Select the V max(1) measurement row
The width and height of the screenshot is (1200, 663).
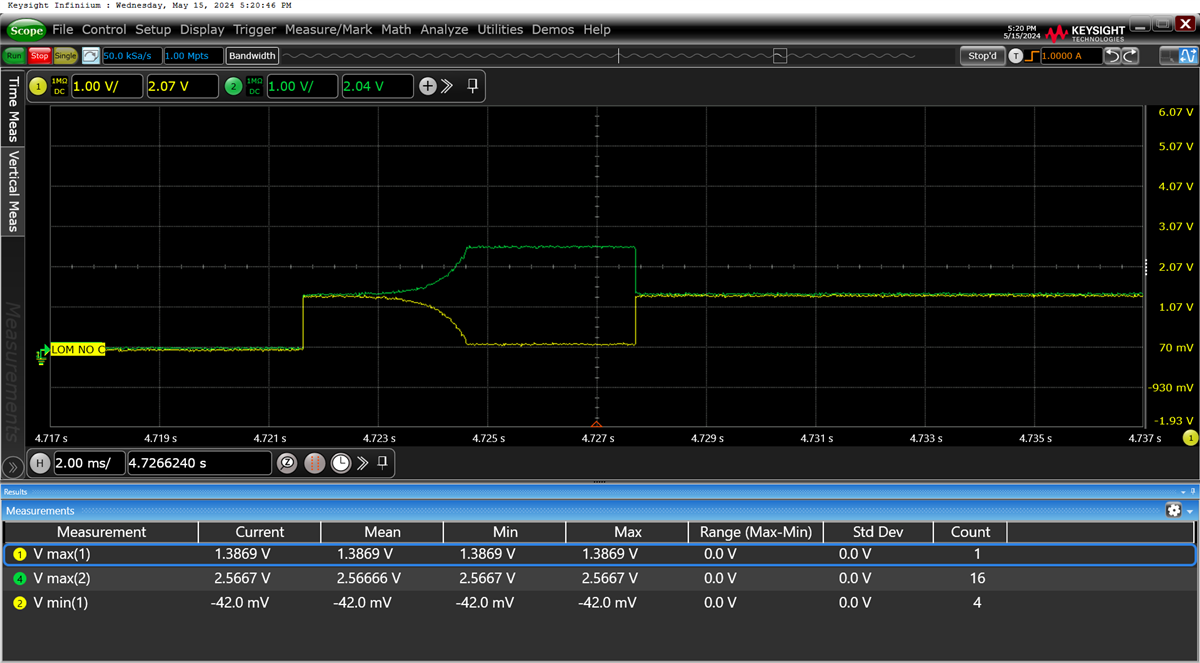click(x=600, y=553)
